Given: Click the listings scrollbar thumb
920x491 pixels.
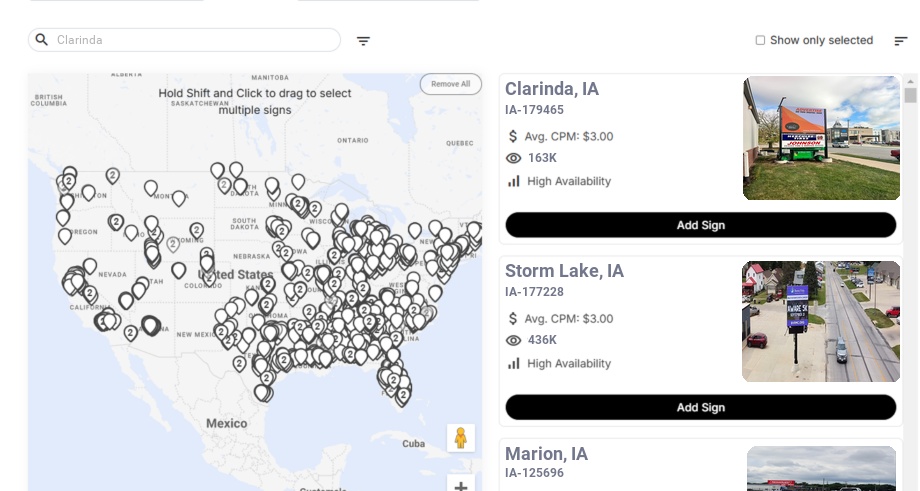Looking at the screenshot, I should (910, 95).
